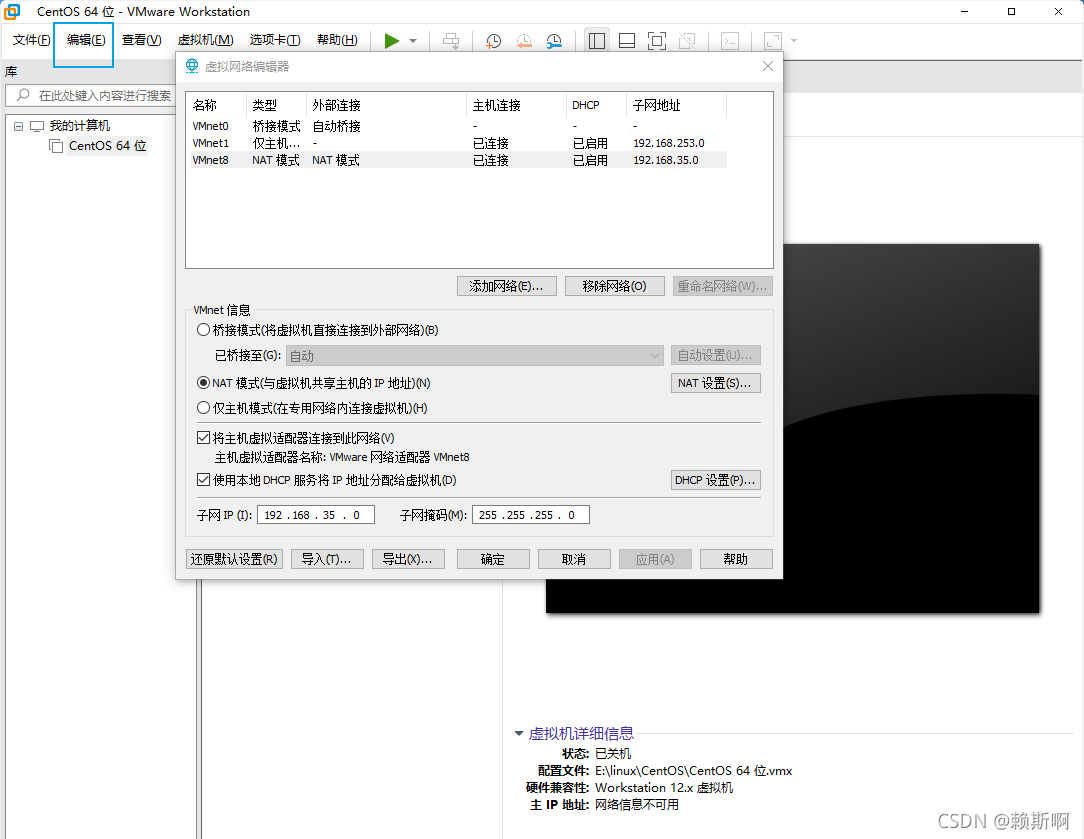Click the full screen mode icon
The height and width of the screenshot is (839, 1084).
[657, 41]
